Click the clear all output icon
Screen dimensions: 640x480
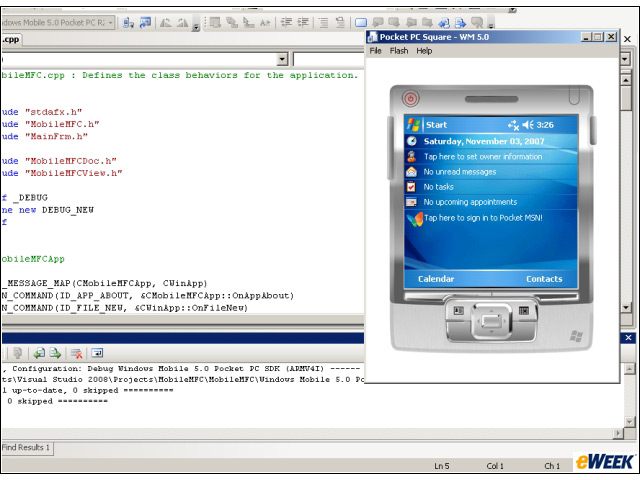[x=77, y=353]
